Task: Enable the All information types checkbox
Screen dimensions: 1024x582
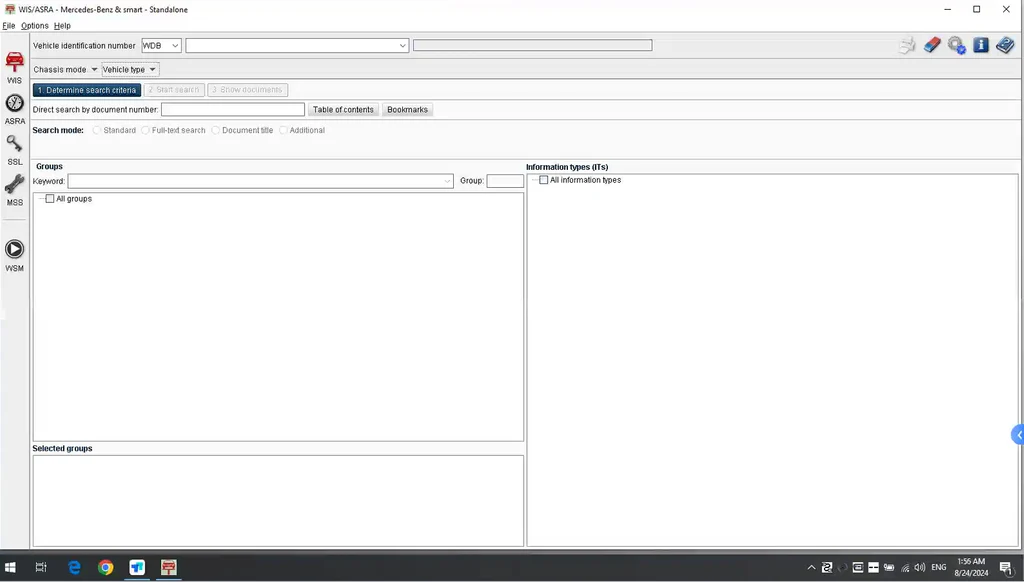Action: [544, 180]
